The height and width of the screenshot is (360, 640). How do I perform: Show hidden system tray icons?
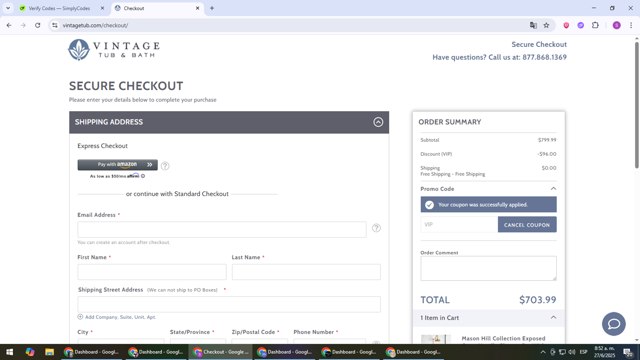[x=543, y=352]
